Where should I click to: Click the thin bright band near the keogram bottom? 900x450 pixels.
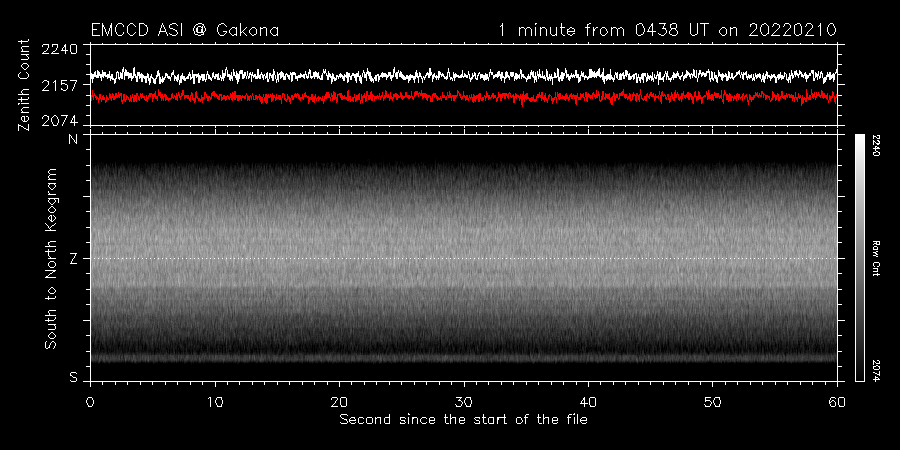[x=464, y=358]
